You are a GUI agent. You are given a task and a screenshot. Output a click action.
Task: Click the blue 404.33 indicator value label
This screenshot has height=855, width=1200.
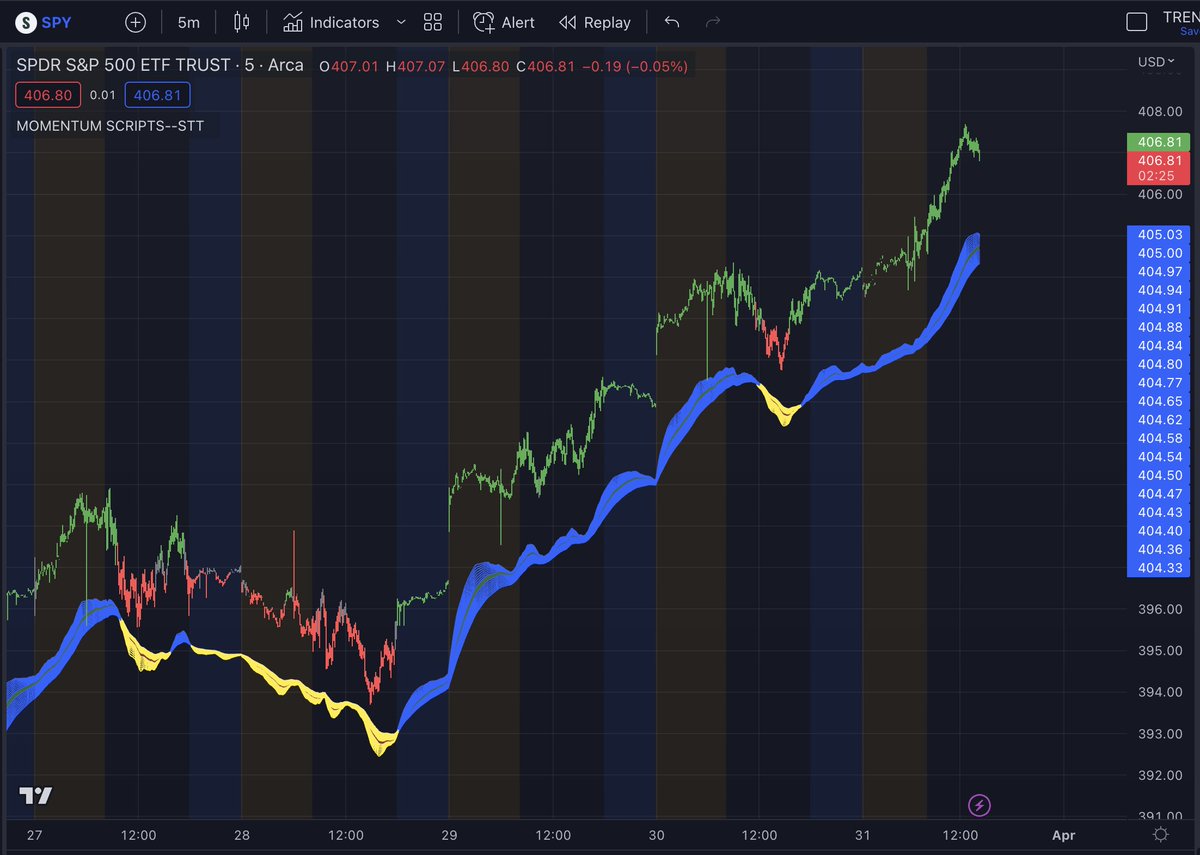(x=1158, y=568)
